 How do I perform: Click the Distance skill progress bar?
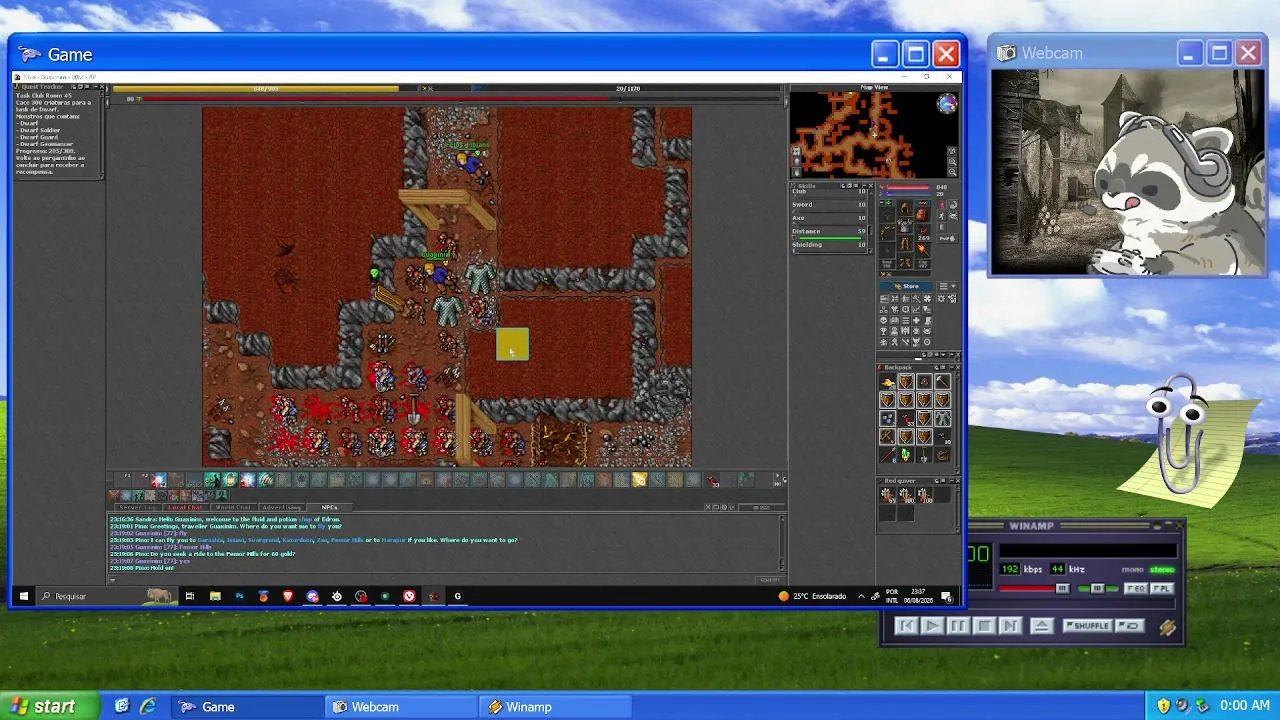tap(829, 239)
